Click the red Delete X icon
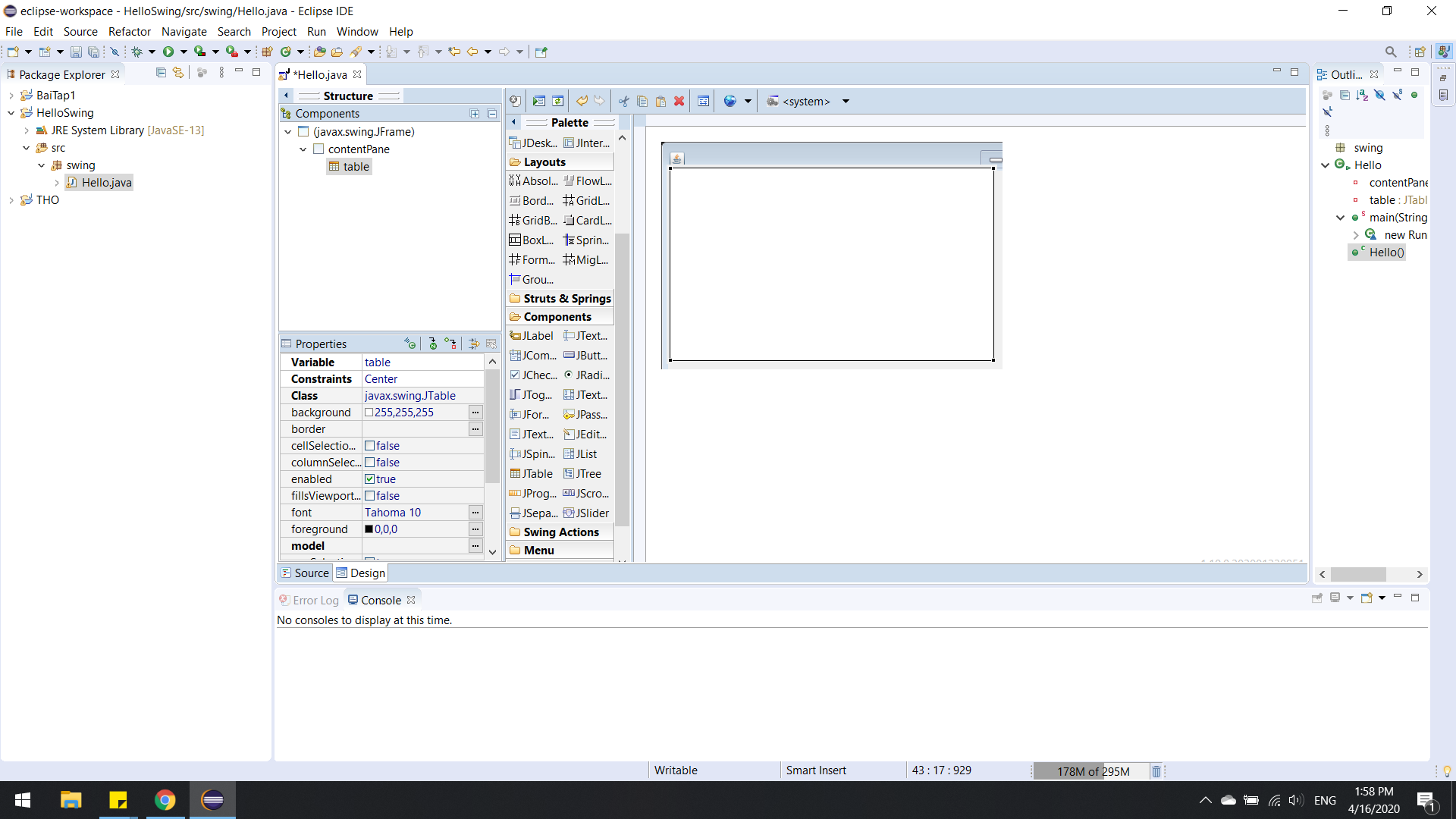 [x=679, y=101]
